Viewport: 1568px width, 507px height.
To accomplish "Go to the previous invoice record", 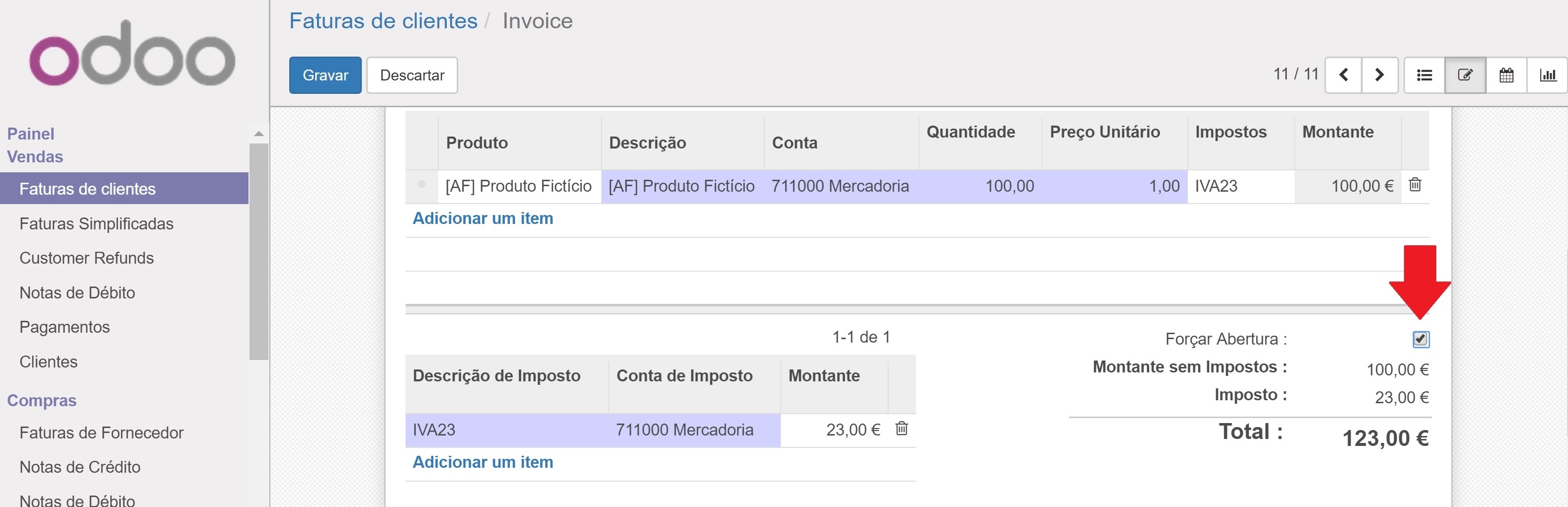I will point(1343,75).
